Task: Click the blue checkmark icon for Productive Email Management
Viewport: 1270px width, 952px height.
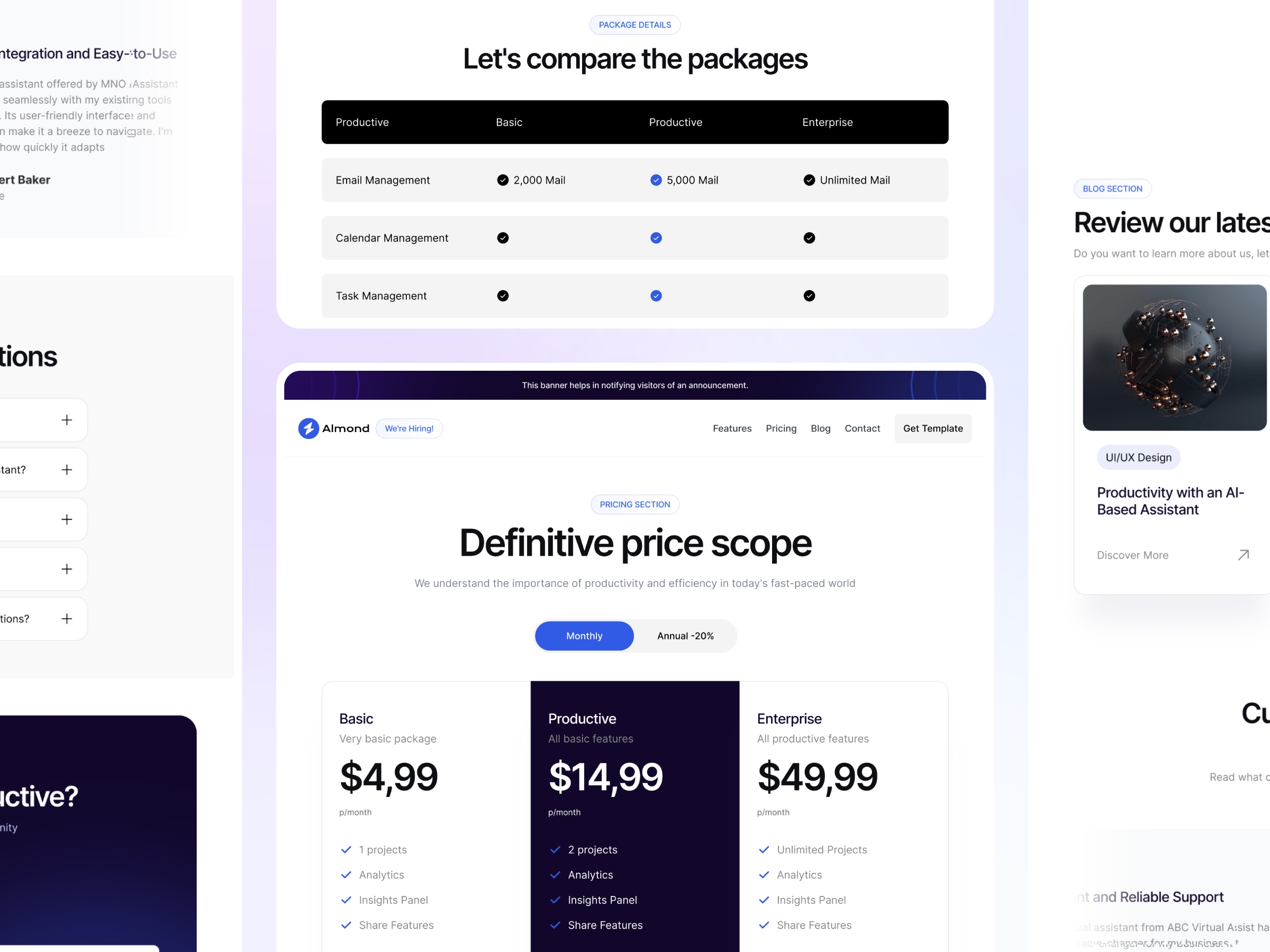Action: coord(655,180)
